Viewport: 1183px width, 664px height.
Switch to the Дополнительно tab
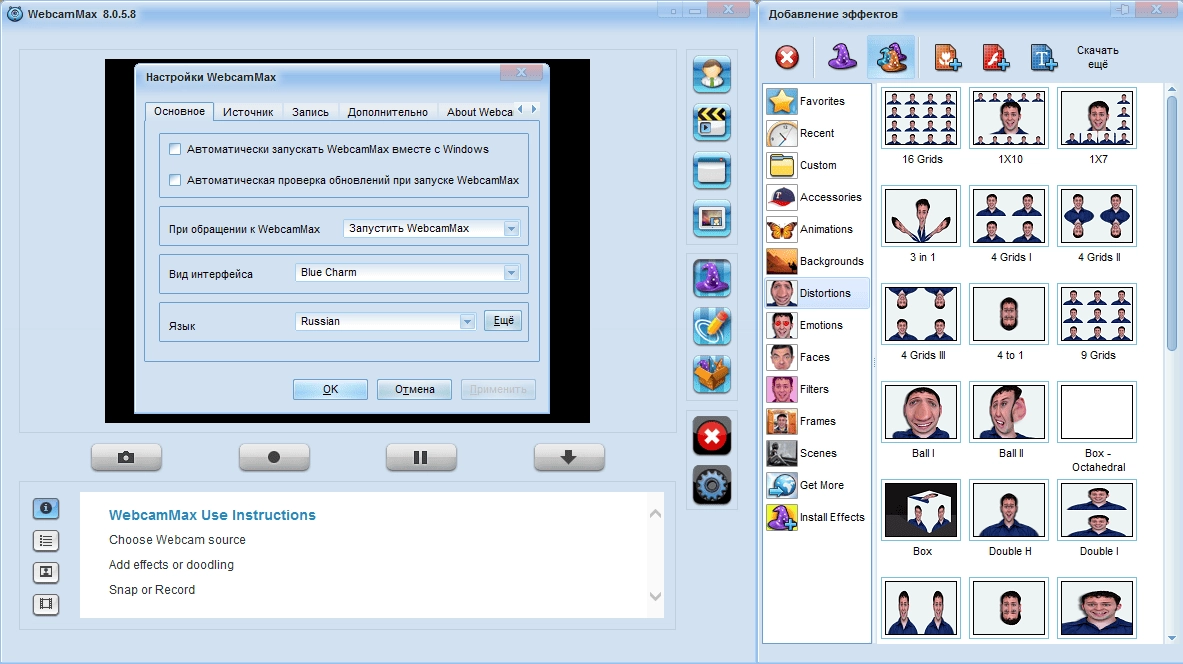[387, 112]
